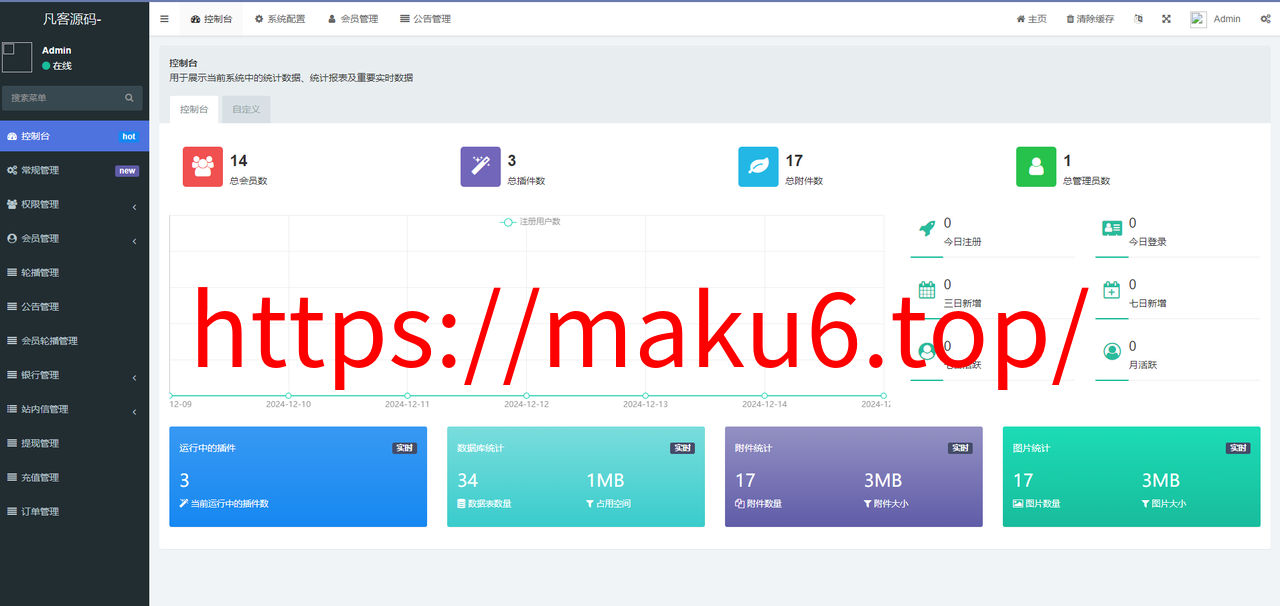
Task: Click the user circle icon beside 月活跃
Action: click(1112, 352)
